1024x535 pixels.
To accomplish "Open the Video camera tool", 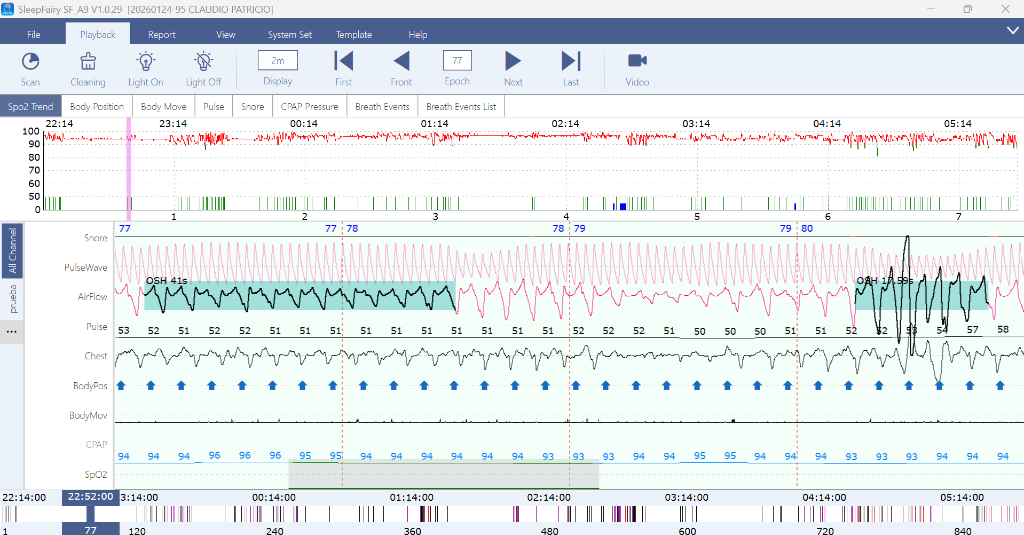I will 637,62.
